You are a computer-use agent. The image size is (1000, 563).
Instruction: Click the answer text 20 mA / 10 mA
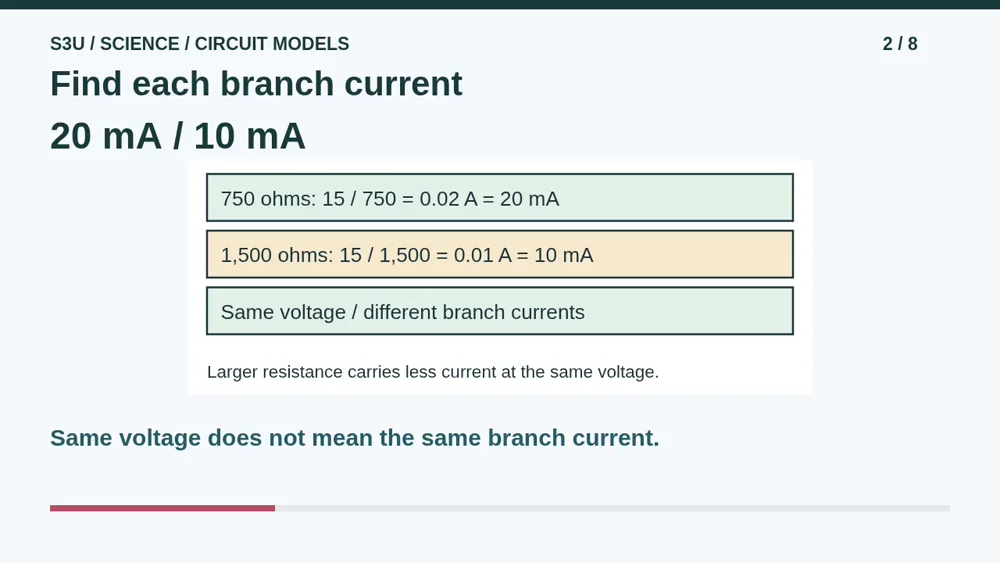177,136
